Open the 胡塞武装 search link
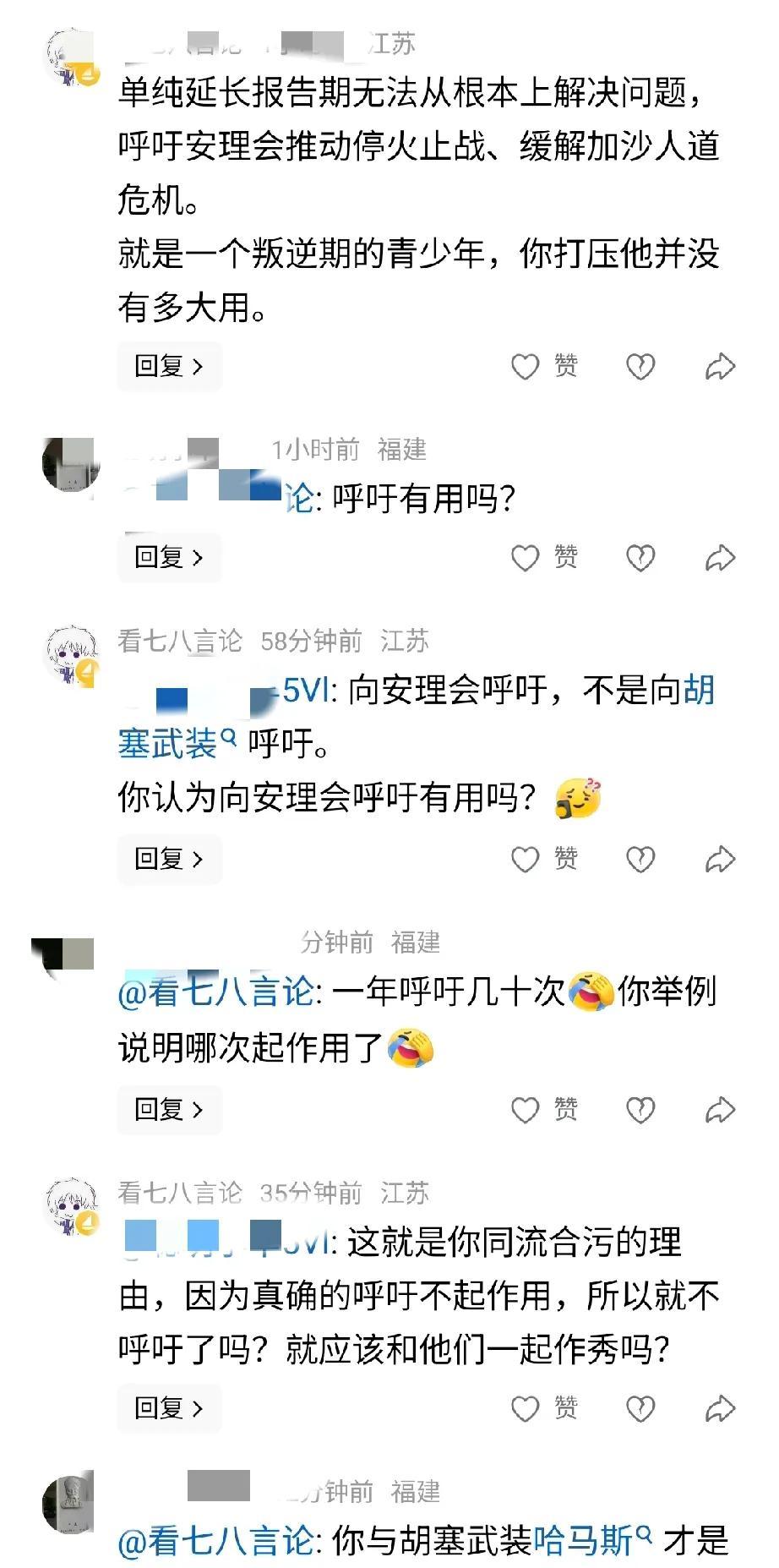The height and width of the screenshot is (1568, 779). point(417,717)
